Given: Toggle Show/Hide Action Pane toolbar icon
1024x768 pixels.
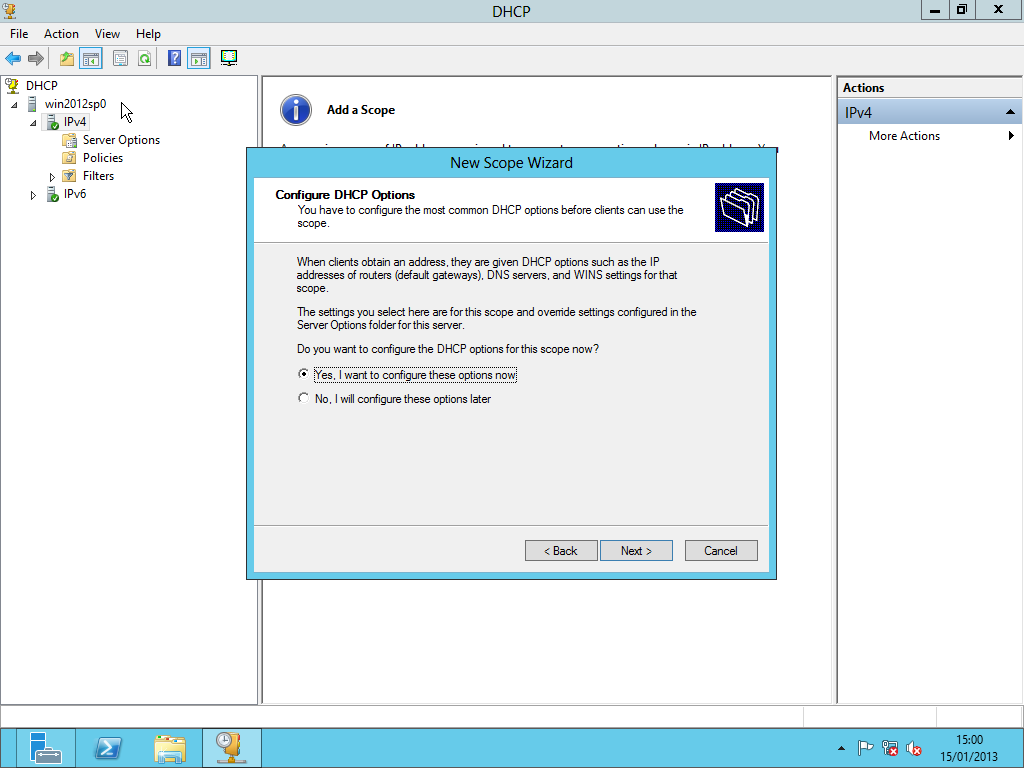Looking at the screenshot, I should pyautogui.click(x=198, y=59).
